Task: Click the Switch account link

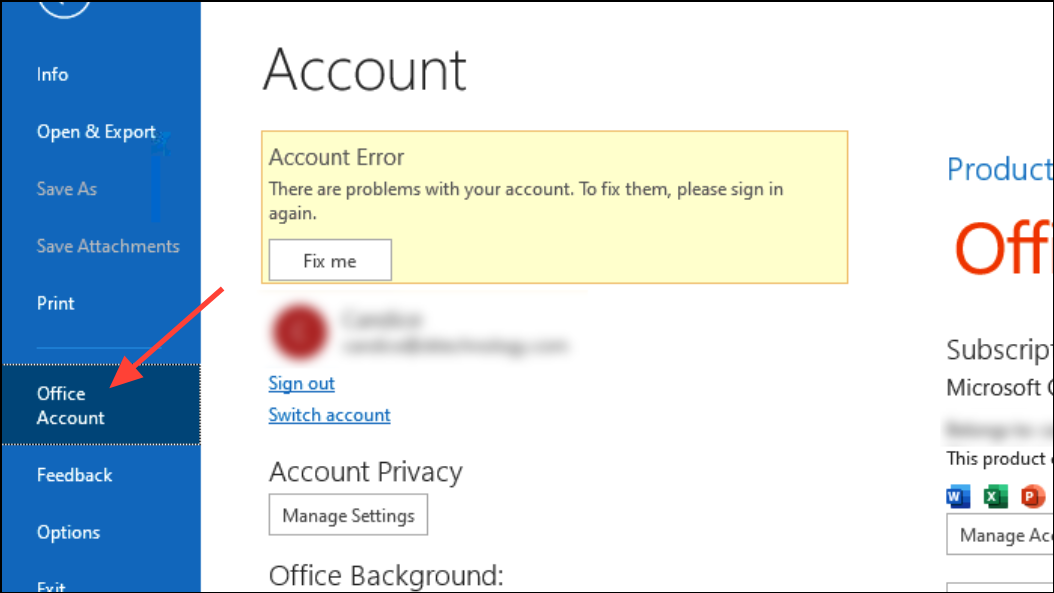Action: tap(329, 415)
